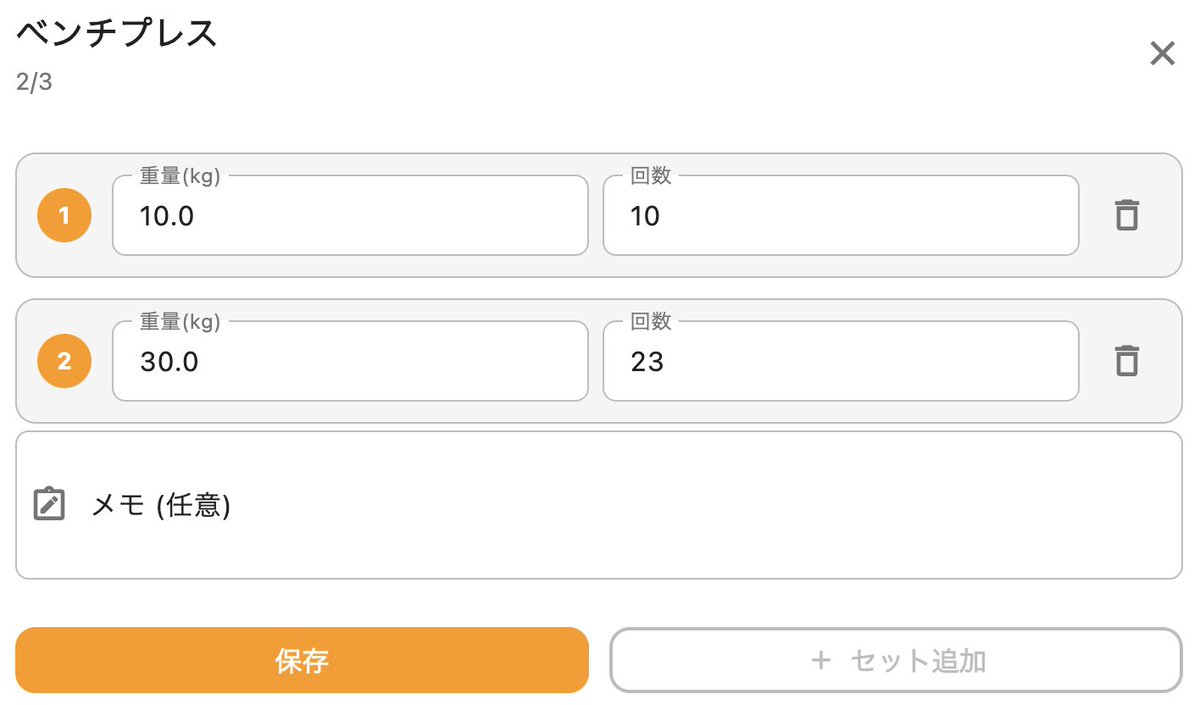Click the 回数 label on set 1

click(x=651, y=176)
